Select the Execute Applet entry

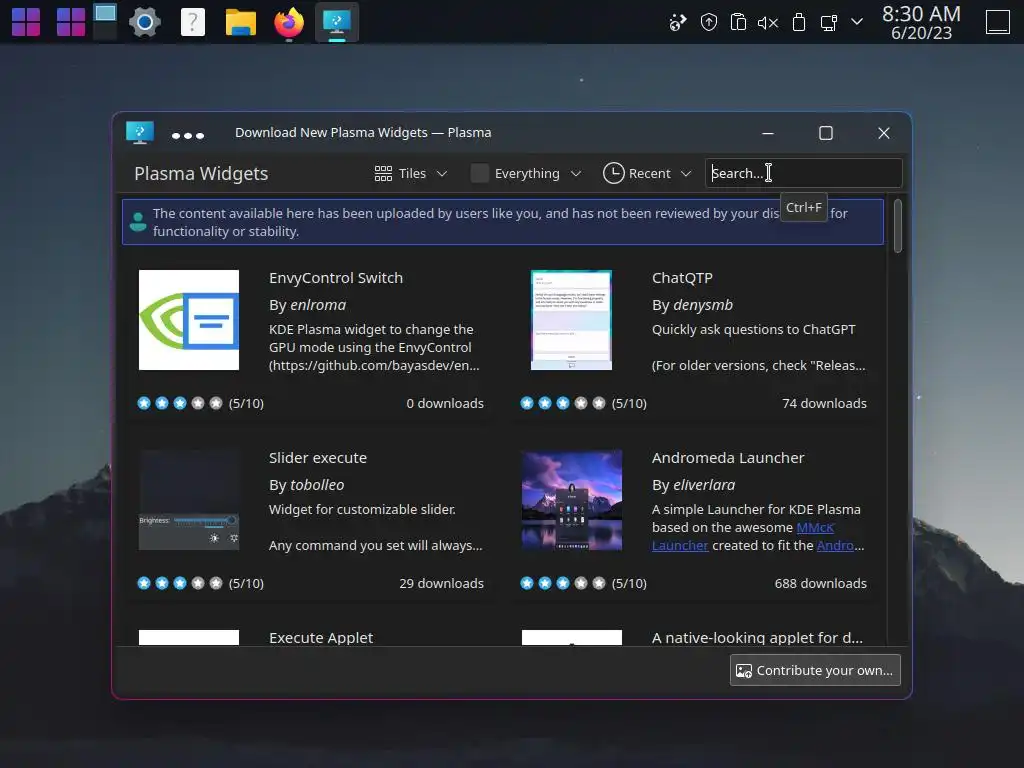321,637
